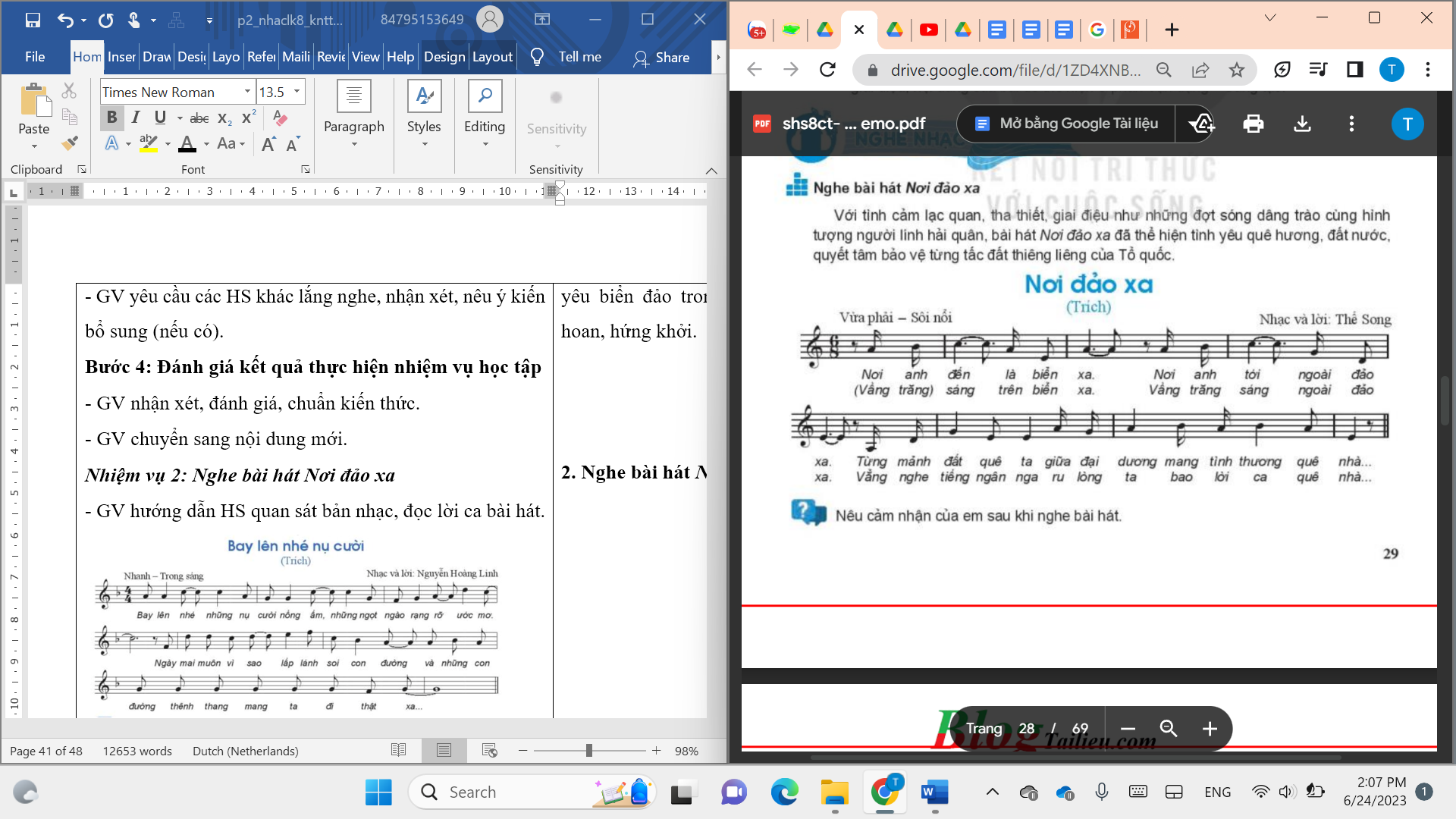Open table Design tab

pos(444,57)
